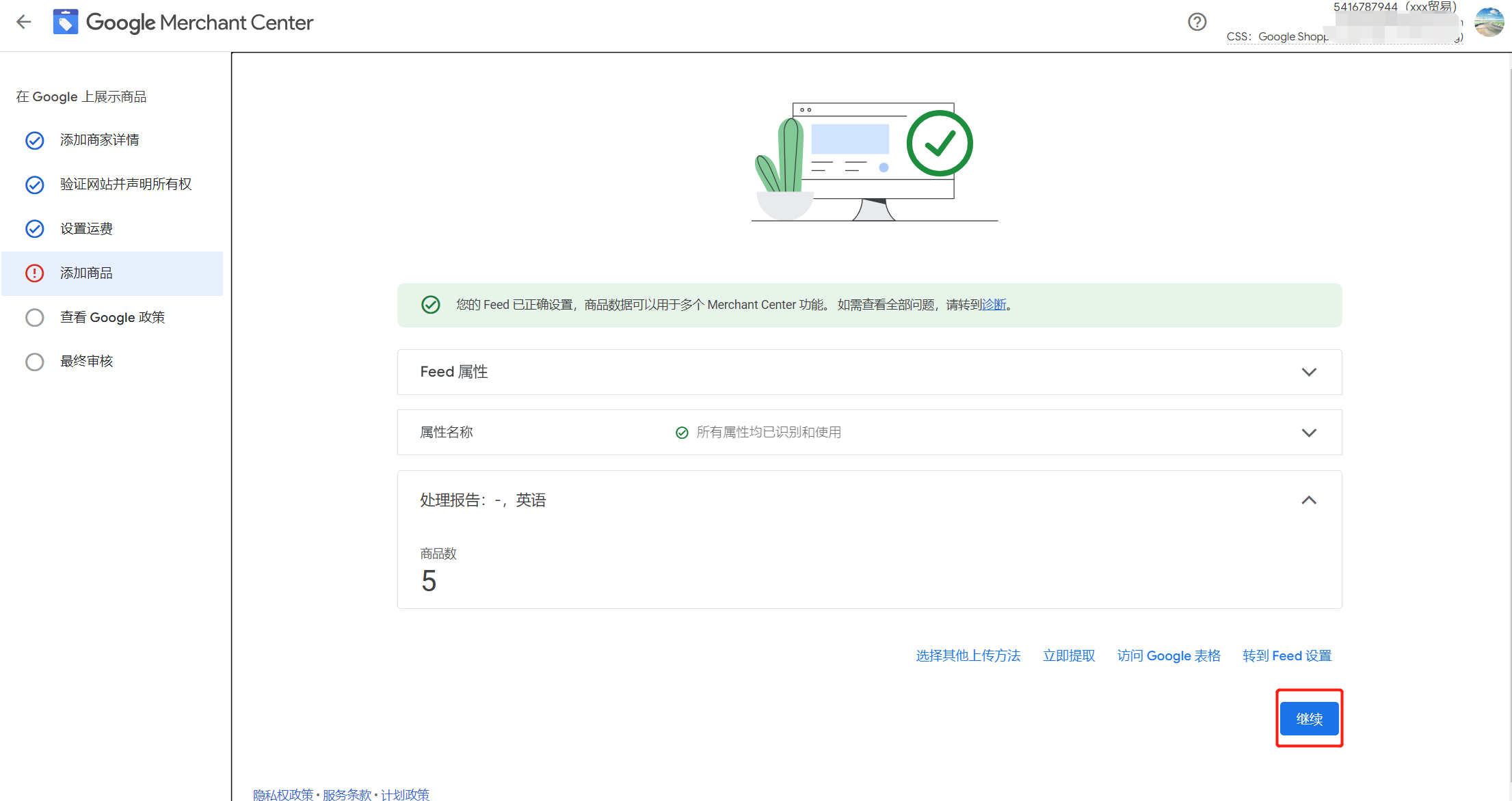Screen dimensions: 1512x801
Task: Collapse the 处理报告 section chevron
Action: point(1308,500)
